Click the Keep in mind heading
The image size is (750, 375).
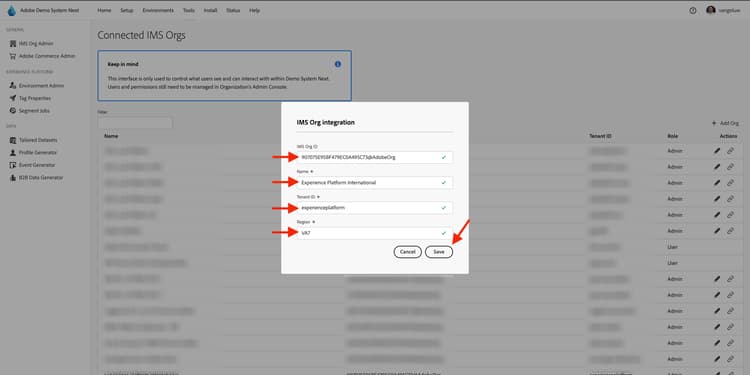click(123, 64)
